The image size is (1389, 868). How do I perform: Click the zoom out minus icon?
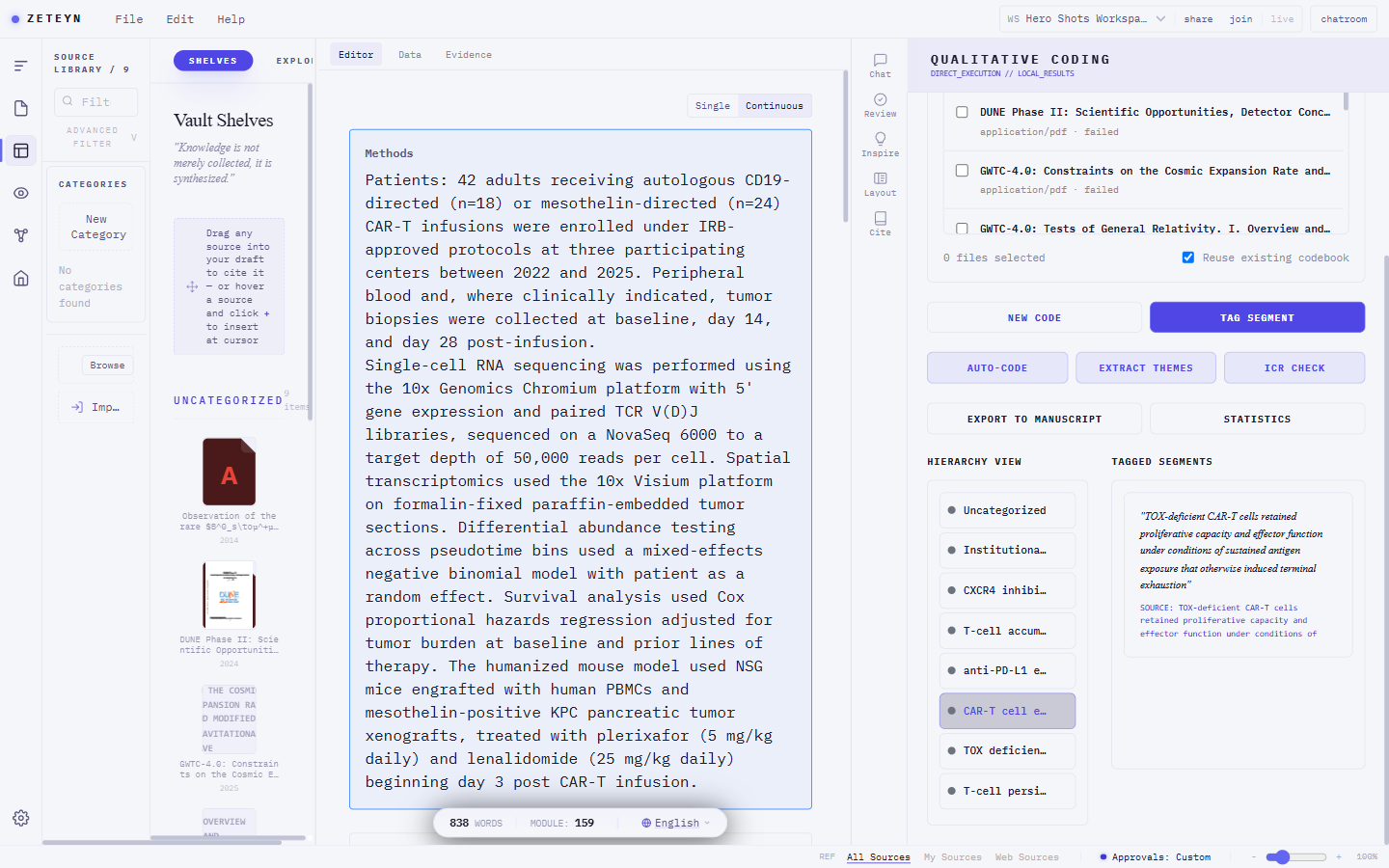1254,856
